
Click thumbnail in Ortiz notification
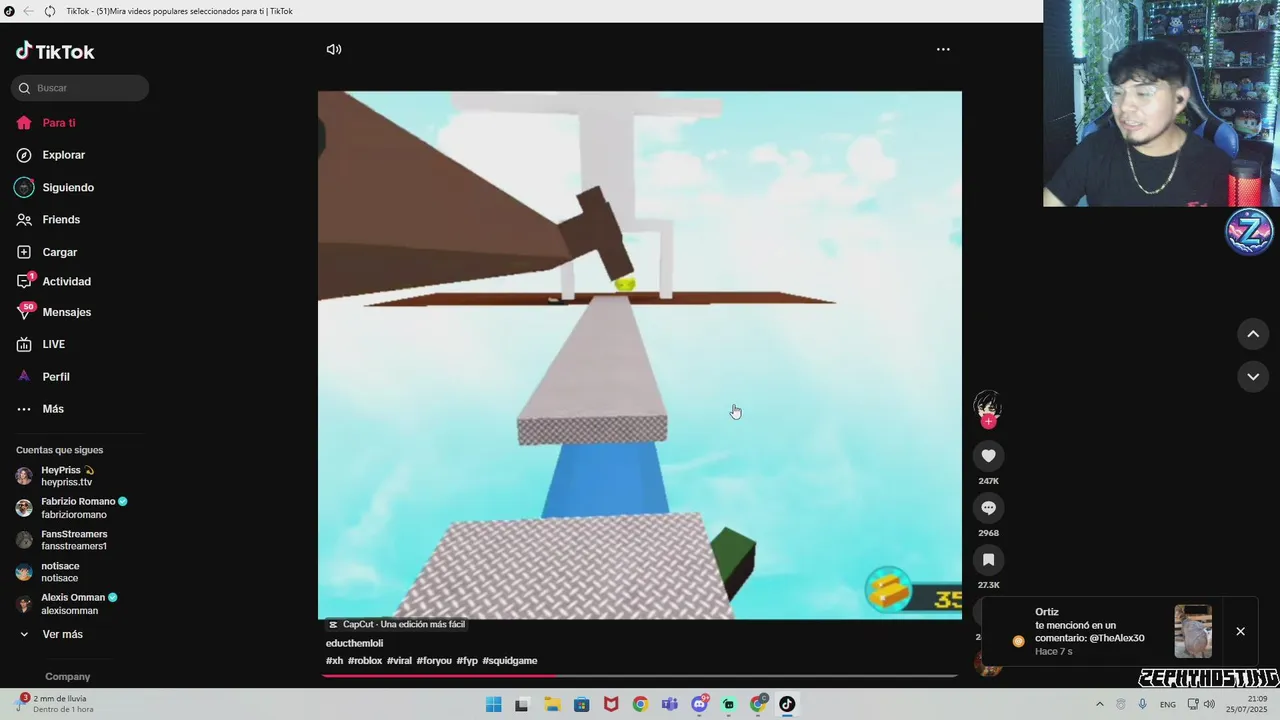tap(1193, 631)
